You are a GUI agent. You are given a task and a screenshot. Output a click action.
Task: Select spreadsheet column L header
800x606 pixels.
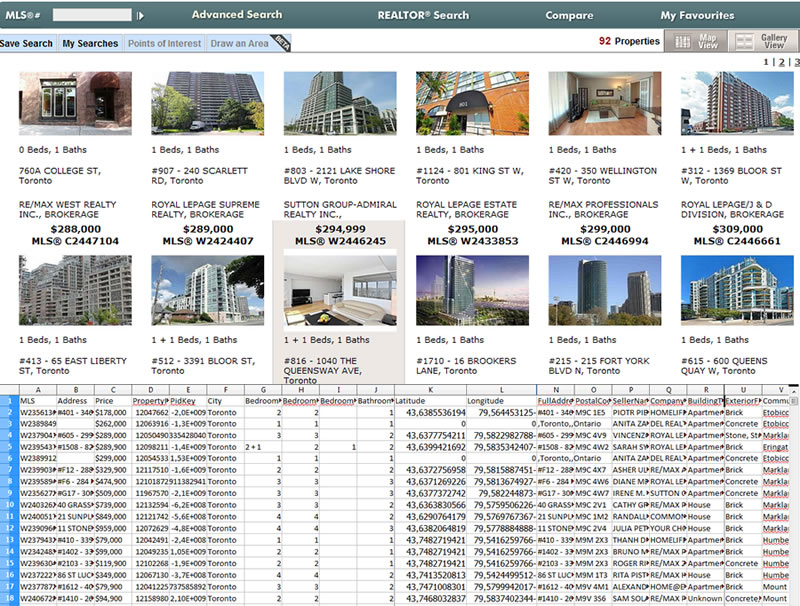(x=501, y=390)
